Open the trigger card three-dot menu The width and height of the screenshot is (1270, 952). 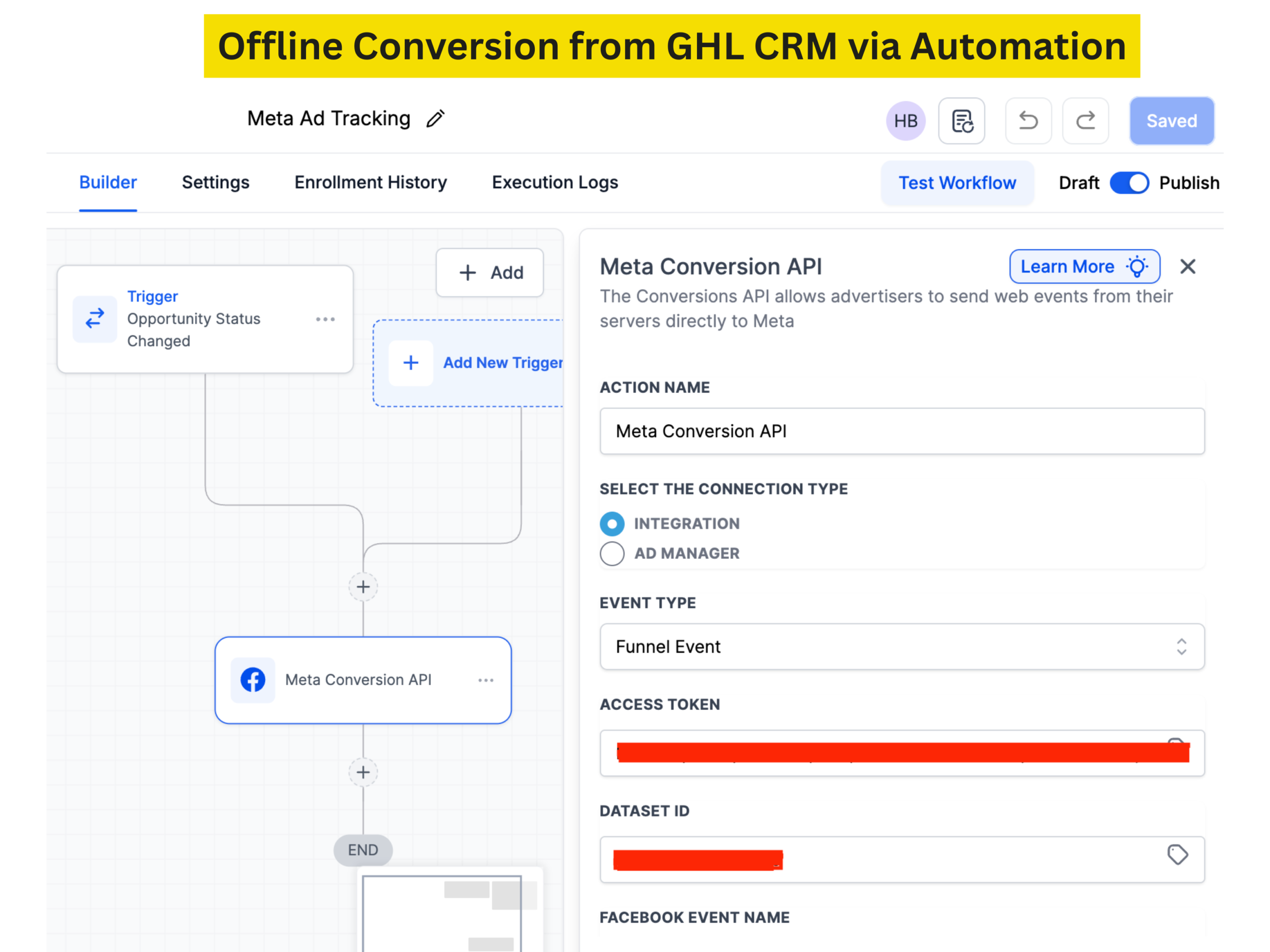(325, 319)
